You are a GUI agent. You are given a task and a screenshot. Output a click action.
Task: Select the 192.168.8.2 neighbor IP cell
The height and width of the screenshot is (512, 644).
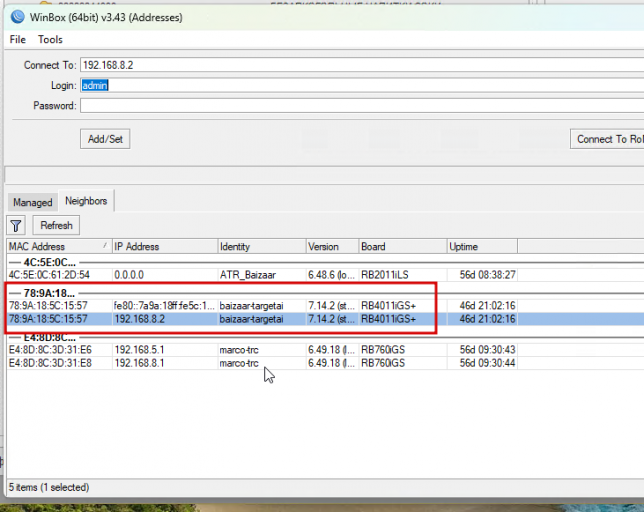pos(140,319)
